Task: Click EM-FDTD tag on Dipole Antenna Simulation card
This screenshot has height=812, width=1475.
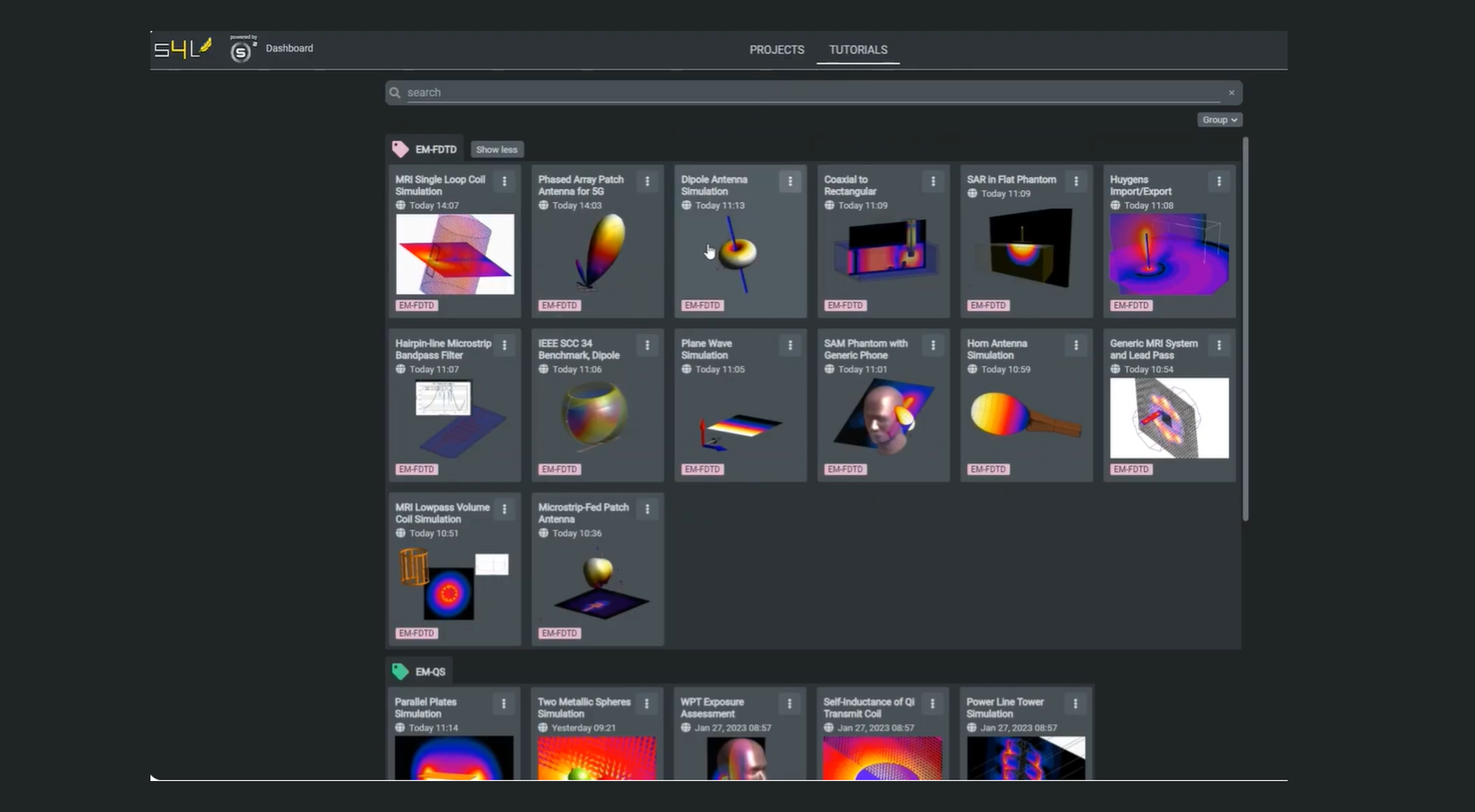Action: 702,305
